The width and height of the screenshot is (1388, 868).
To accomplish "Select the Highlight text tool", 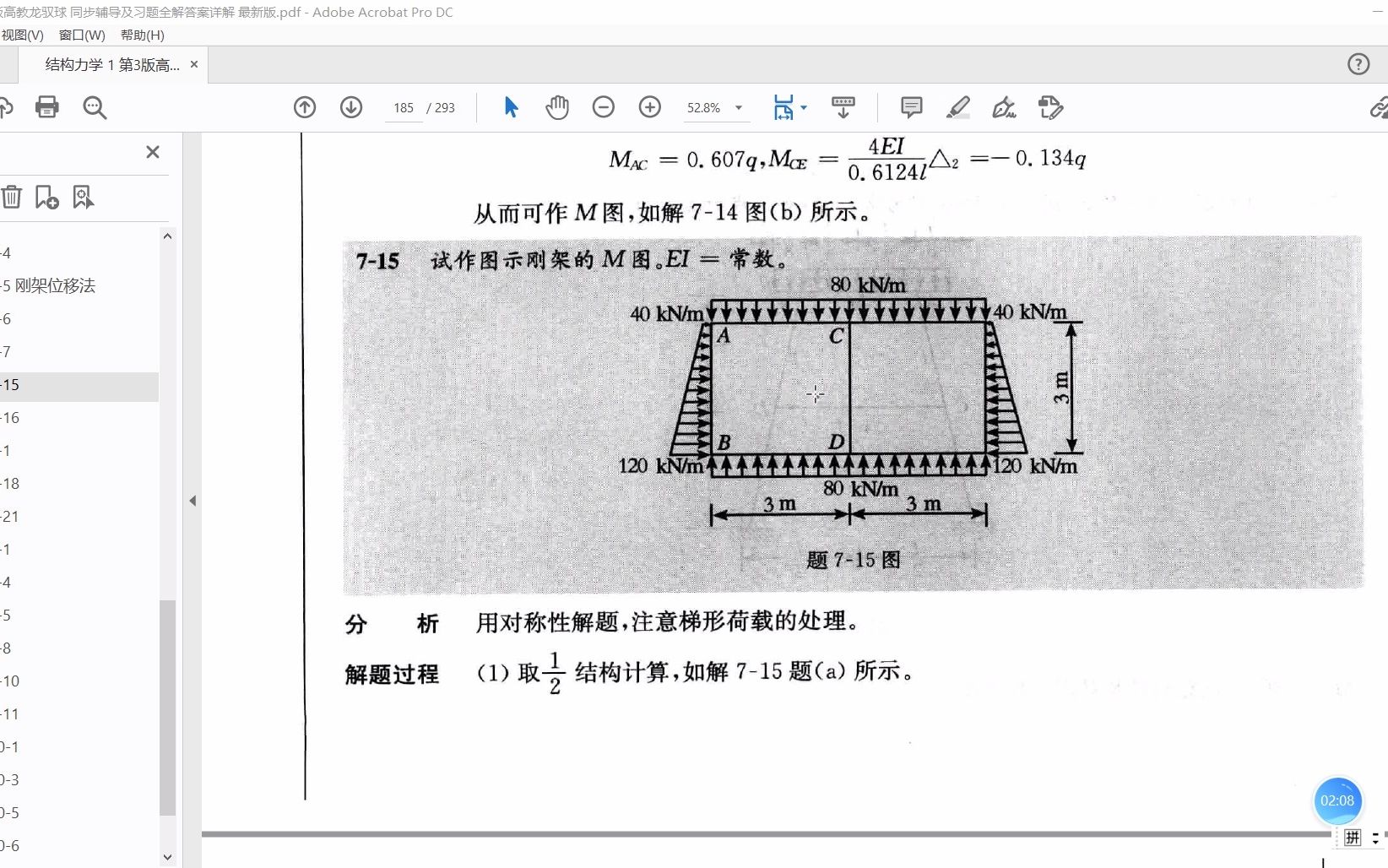I will [957, 107].
